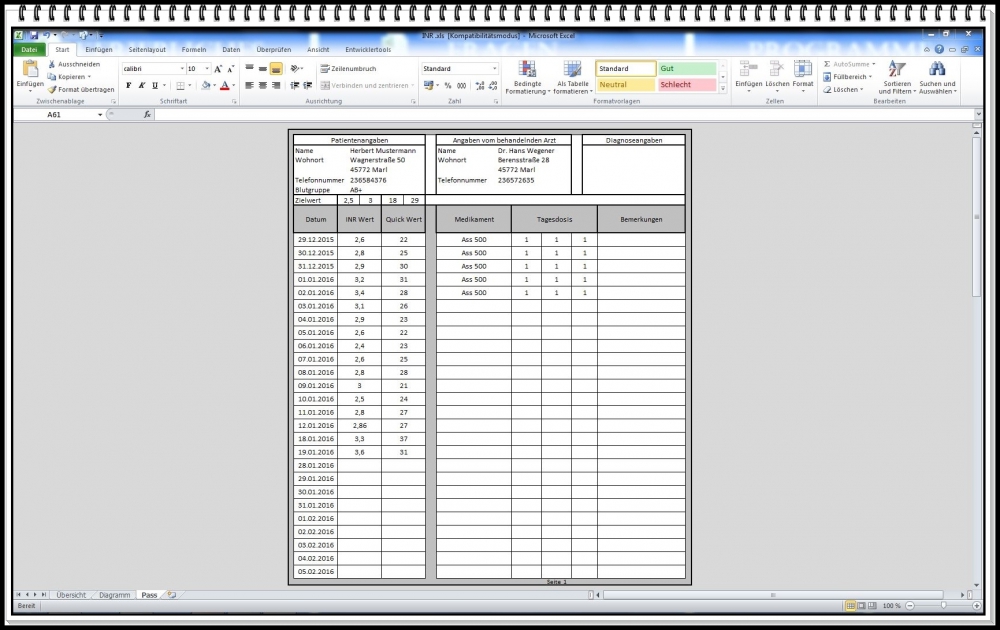Click the Datei file button

[29, 49]
